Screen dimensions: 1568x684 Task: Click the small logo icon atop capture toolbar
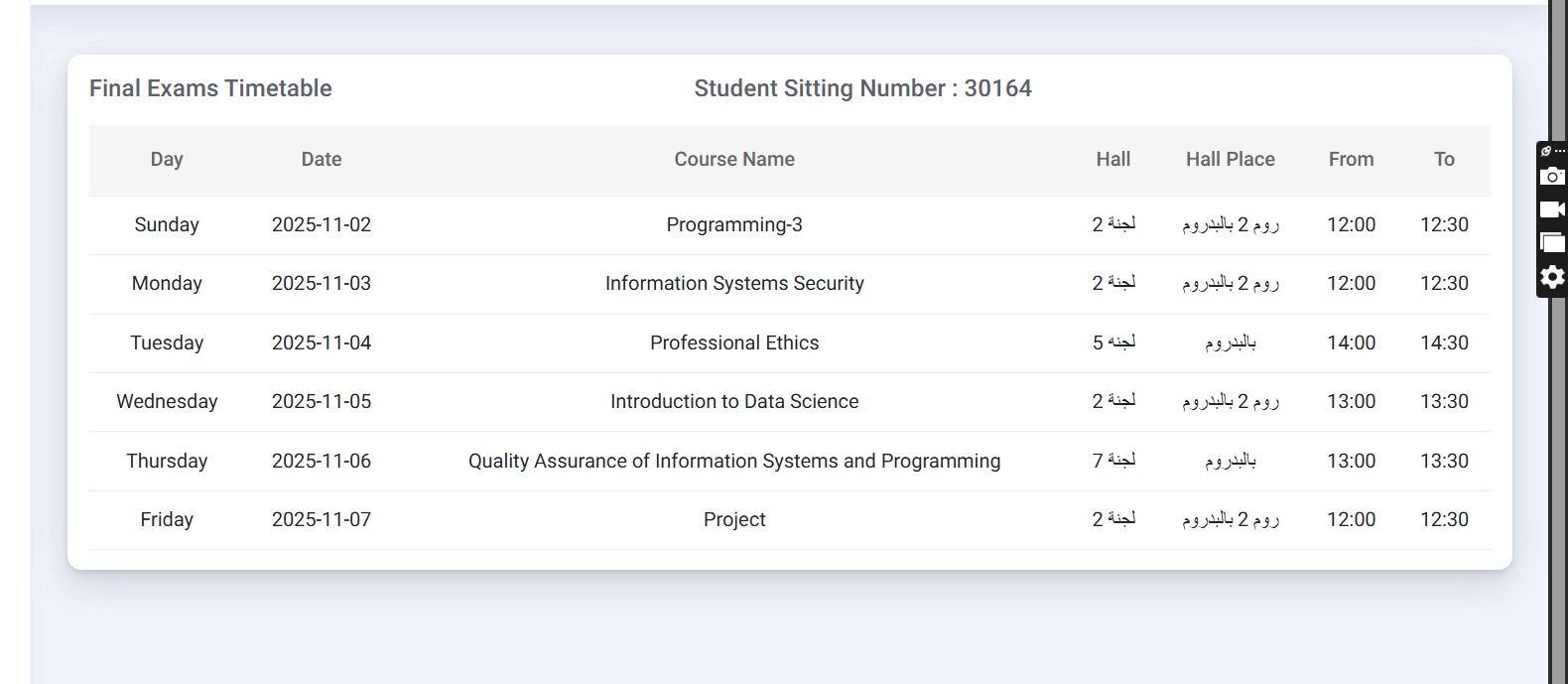coord(1545,151)
